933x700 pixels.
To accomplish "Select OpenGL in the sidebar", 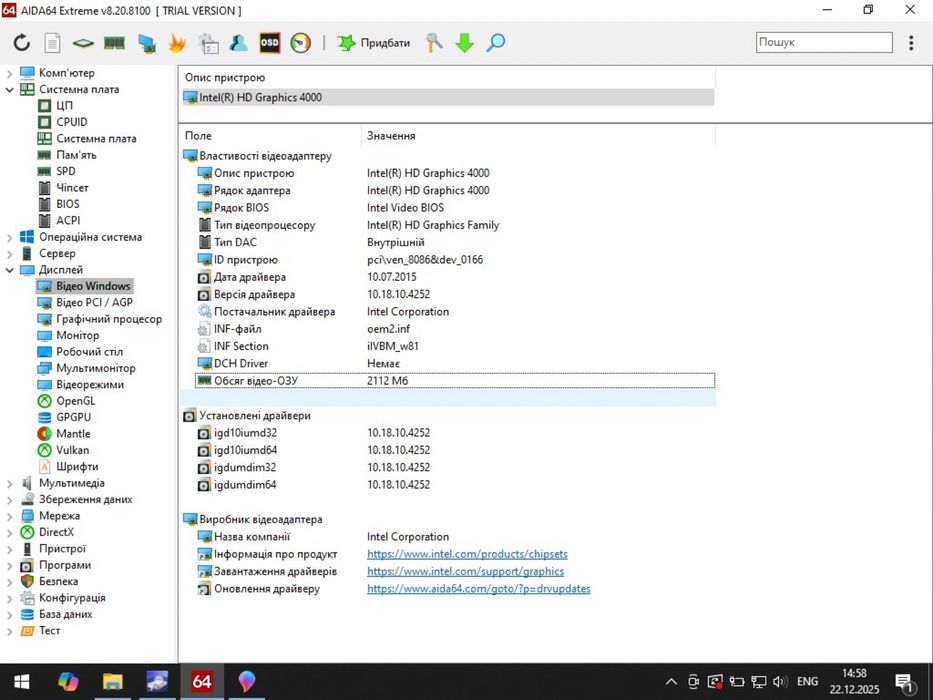I will (x=76, y=401).
